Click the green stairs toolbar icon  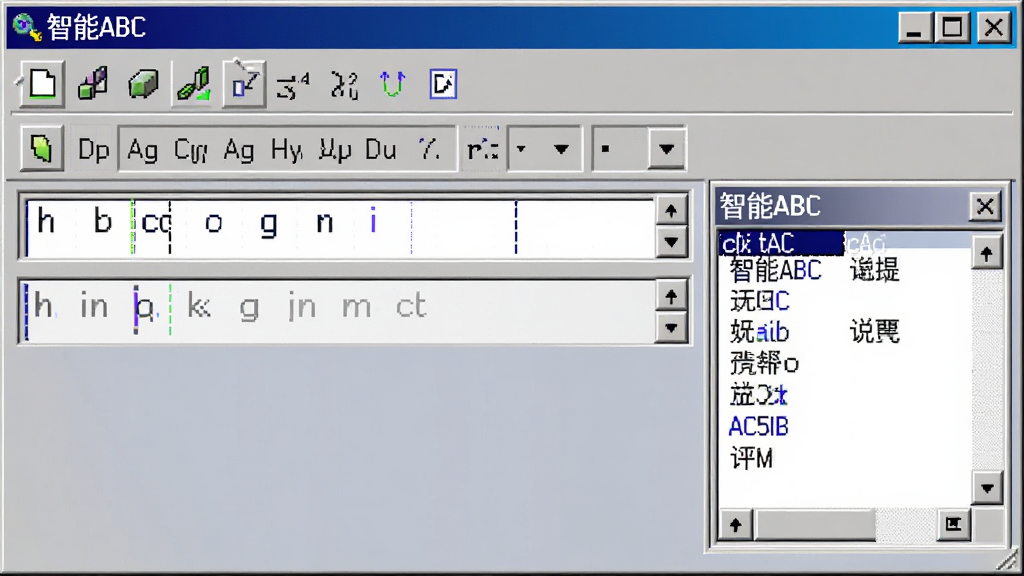[x=194, y=84]
